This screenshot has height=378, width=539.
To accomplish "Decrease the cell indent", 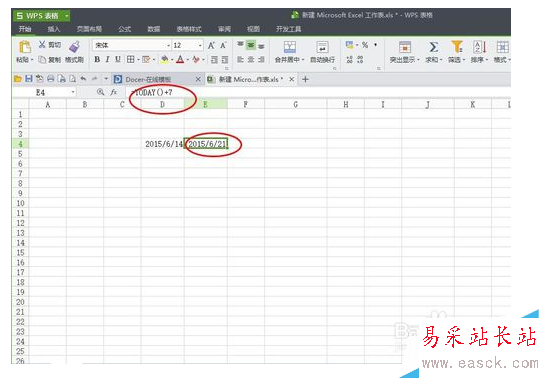I will (x=214, y=59).
